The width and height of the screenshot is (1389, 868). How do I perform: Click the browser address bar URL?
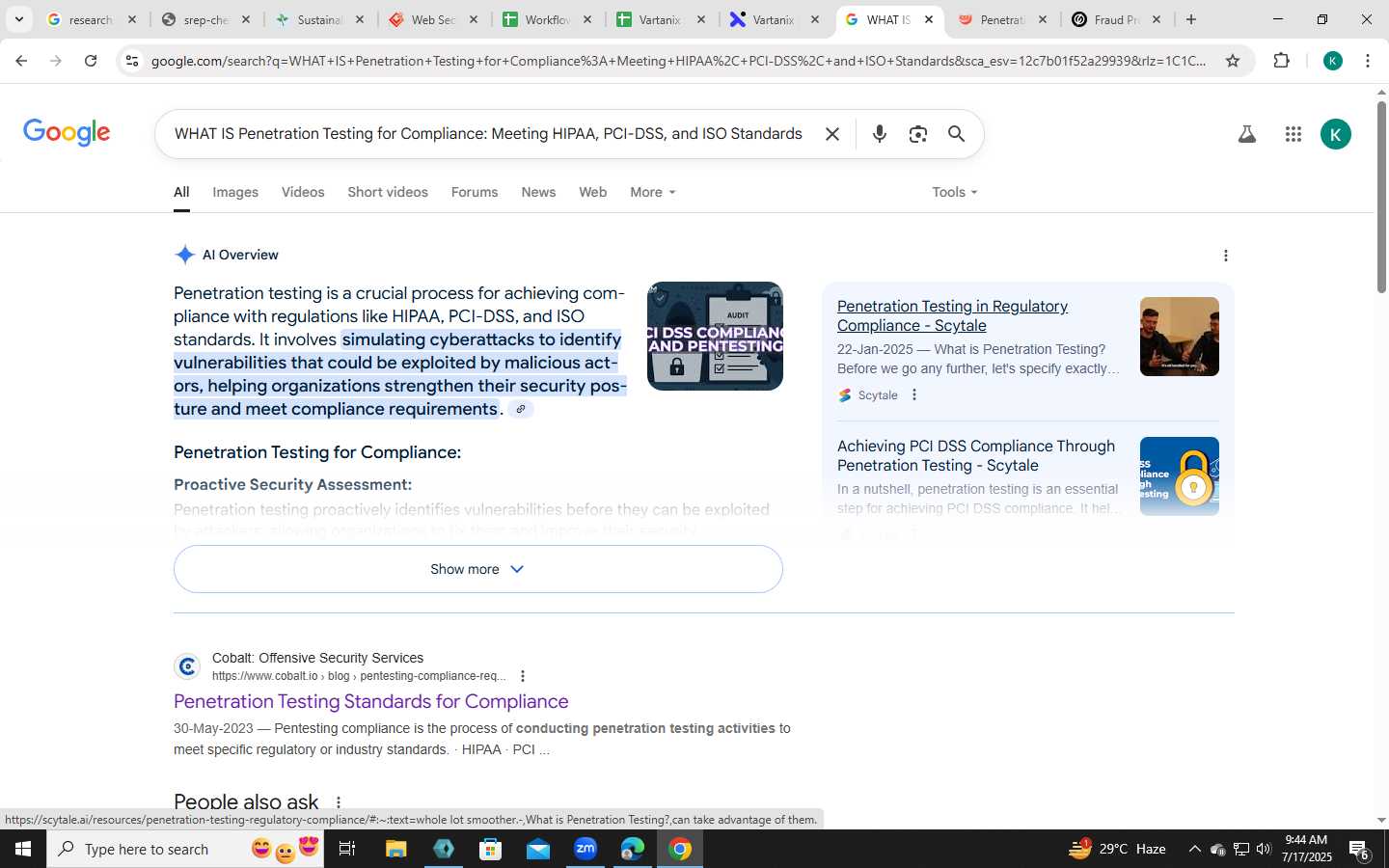click(x=678, y=61)
